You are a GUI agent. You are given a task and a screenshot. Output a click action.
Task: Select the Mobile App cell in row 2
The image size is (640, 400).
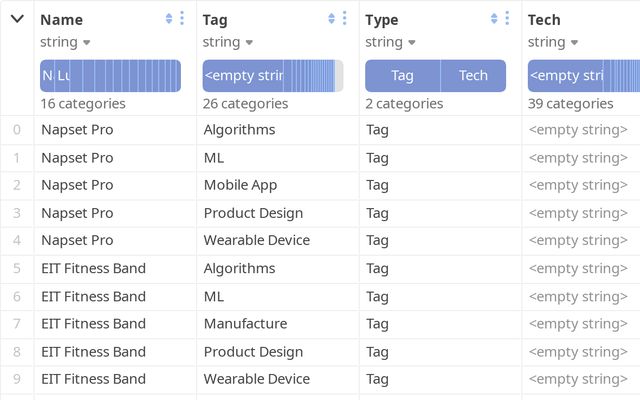tap(240, 185)
